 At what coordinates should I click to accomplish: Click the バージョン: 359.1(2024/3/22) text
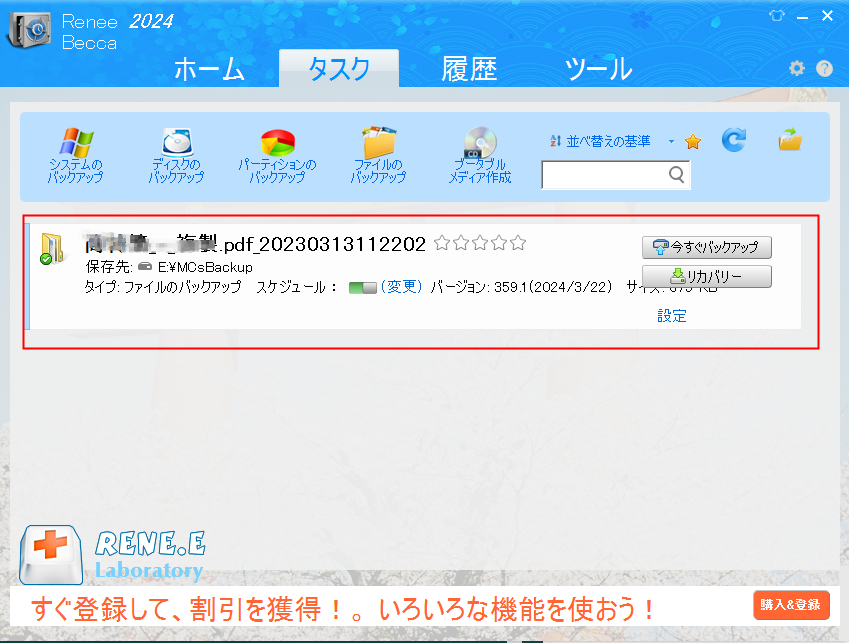coord(521,287)
